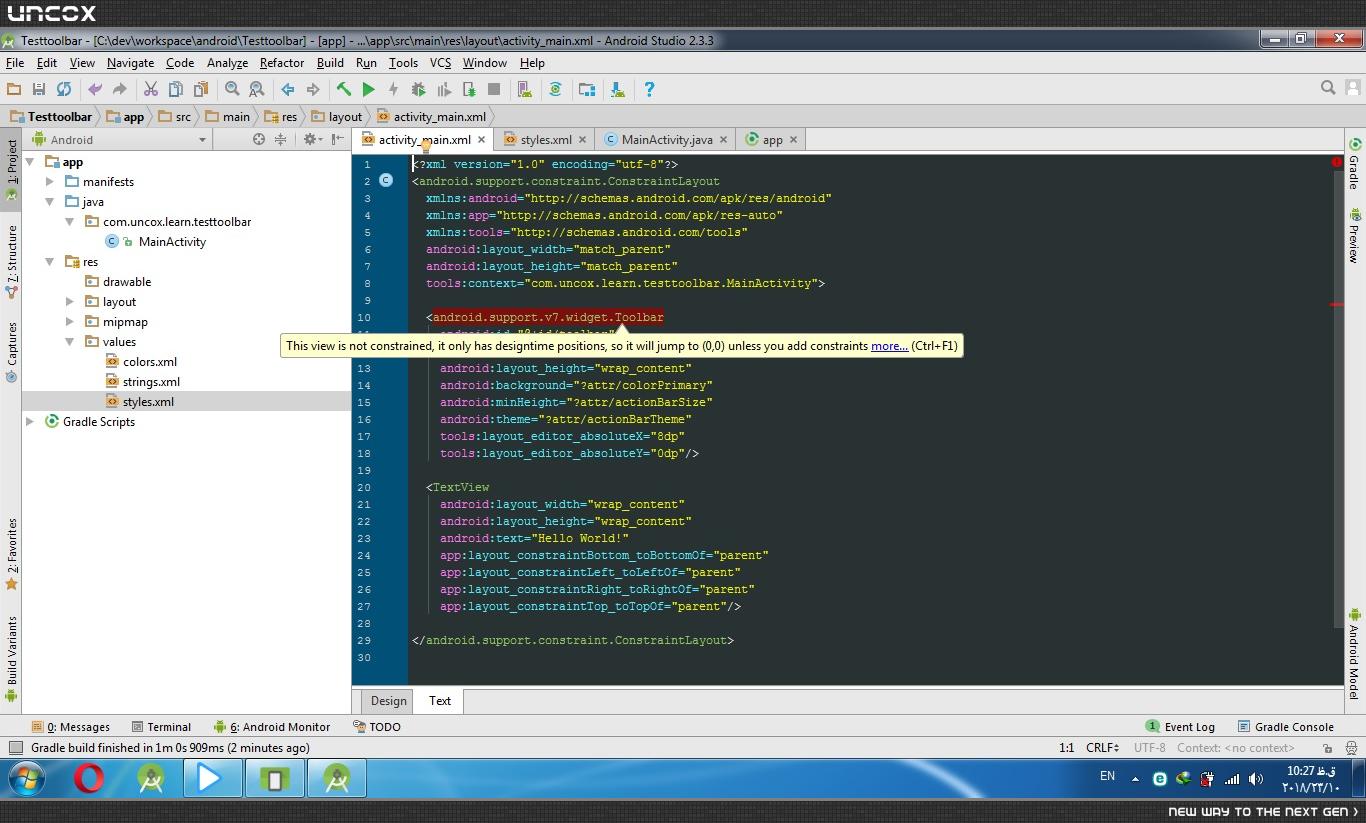Follow the 'more...' link in tooltip

click(x=889, y=346)
